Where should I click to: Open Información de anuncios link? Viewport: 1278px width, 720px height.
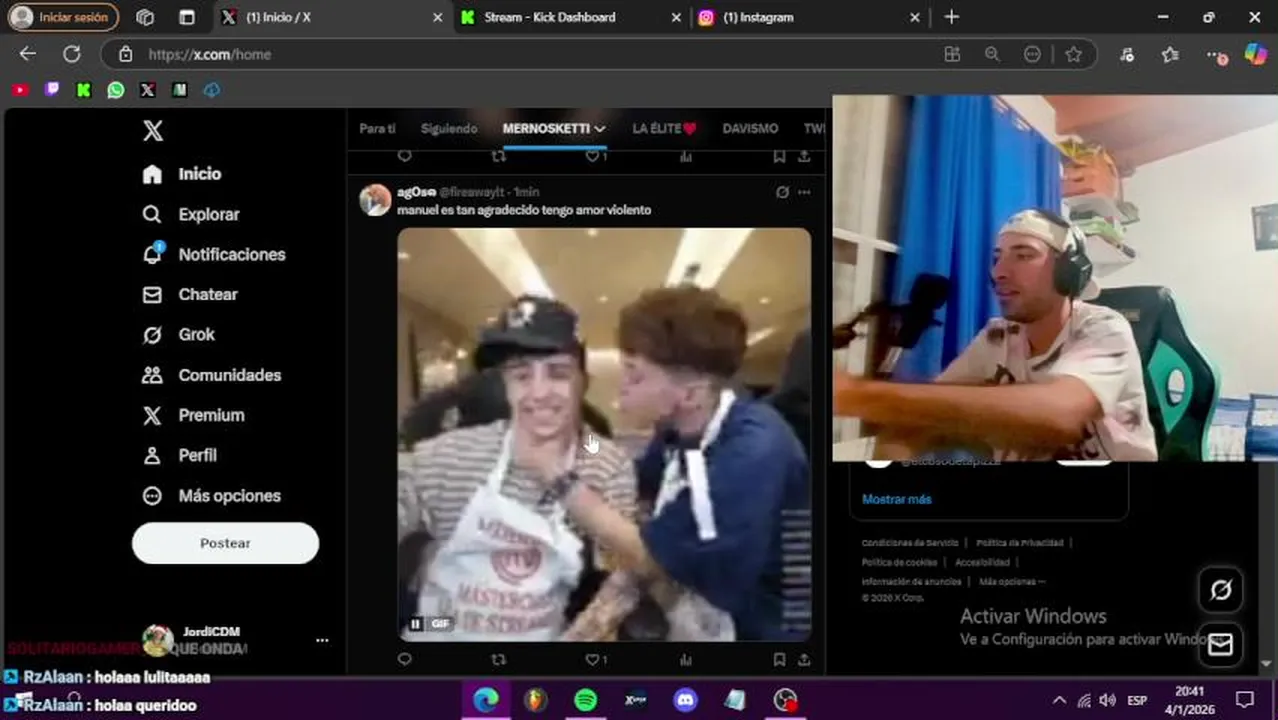(911, 581)
